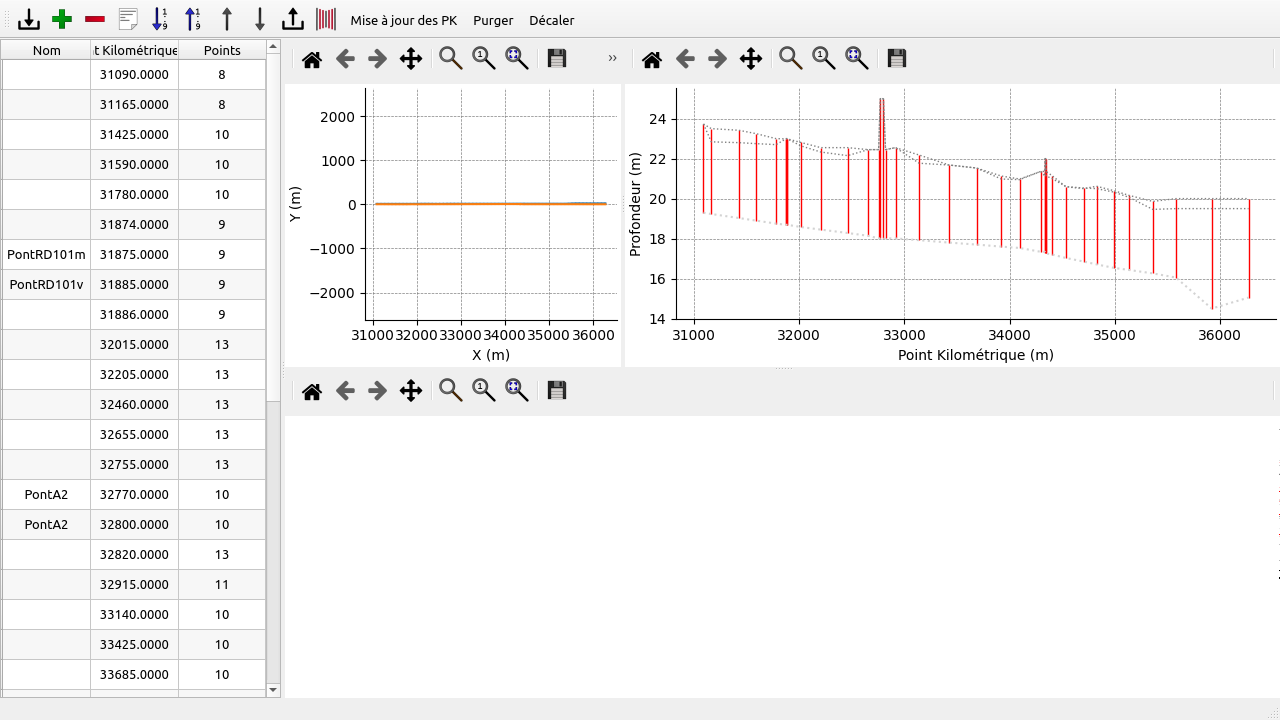Expand hidden toolbar items with chevron
The width and height of the screenshot is (1280, 720).
click(612, 59)
